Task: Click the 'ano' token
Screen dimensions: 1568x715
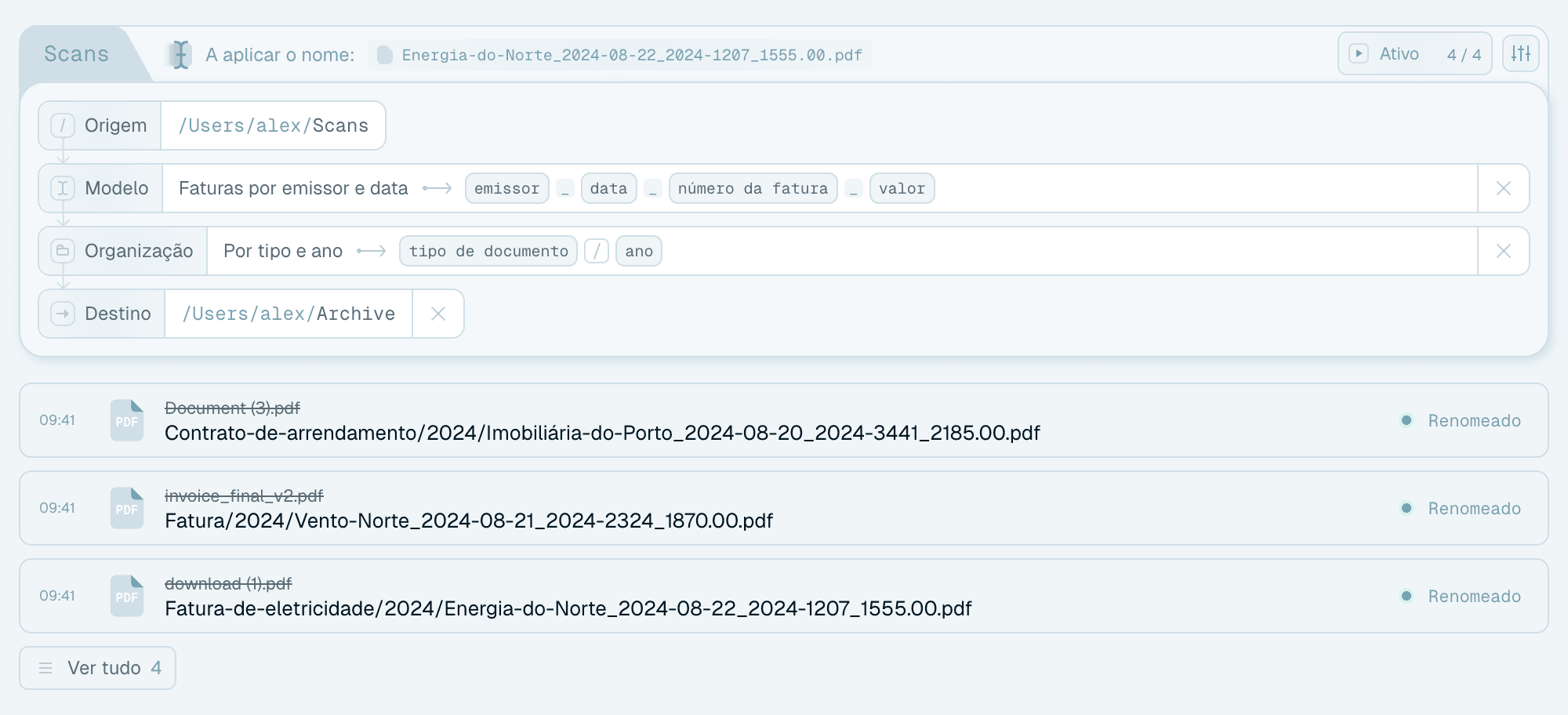Action: click(x=639, y=251)
